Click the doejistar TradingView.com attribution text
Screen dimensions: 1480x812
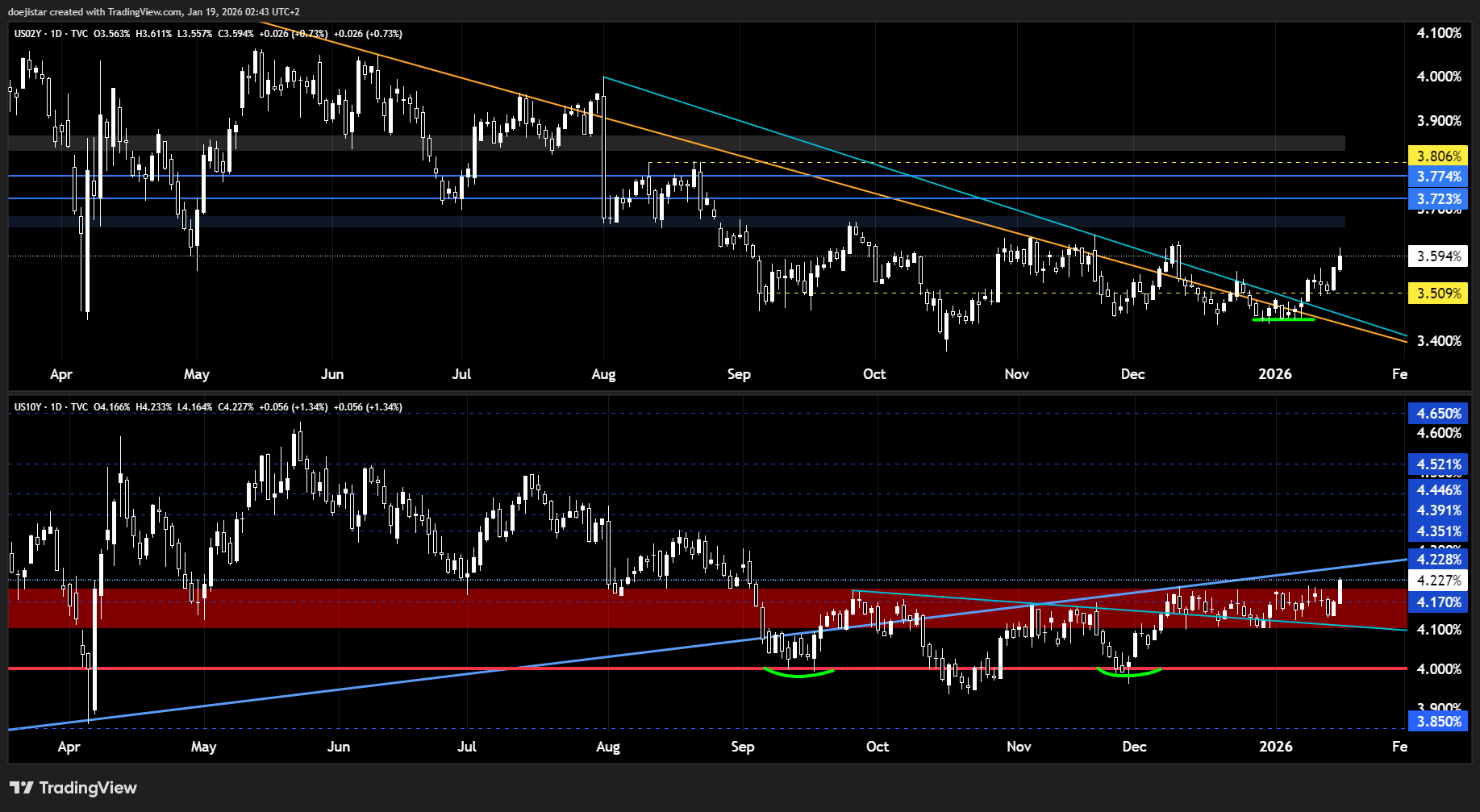click(153, 12)
